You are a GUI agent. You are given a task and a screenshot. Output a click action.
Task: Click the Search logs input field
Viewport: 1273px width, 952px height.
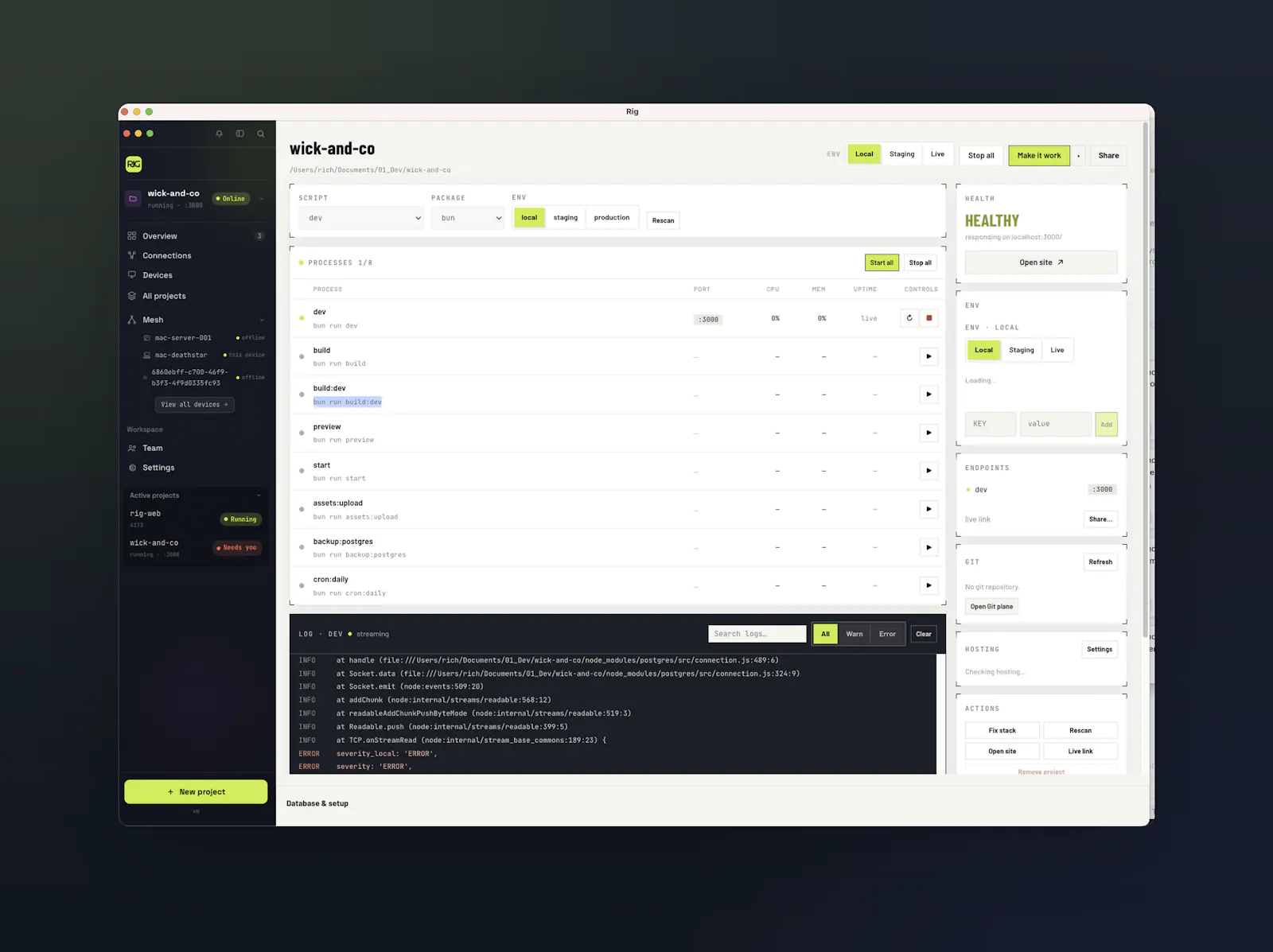[757, 634]
